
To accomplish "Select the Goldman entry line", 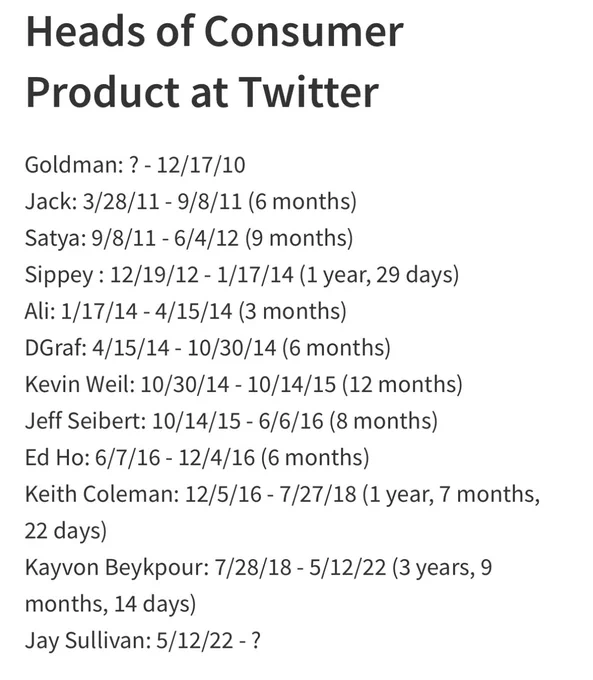I will tap(135, 165).
